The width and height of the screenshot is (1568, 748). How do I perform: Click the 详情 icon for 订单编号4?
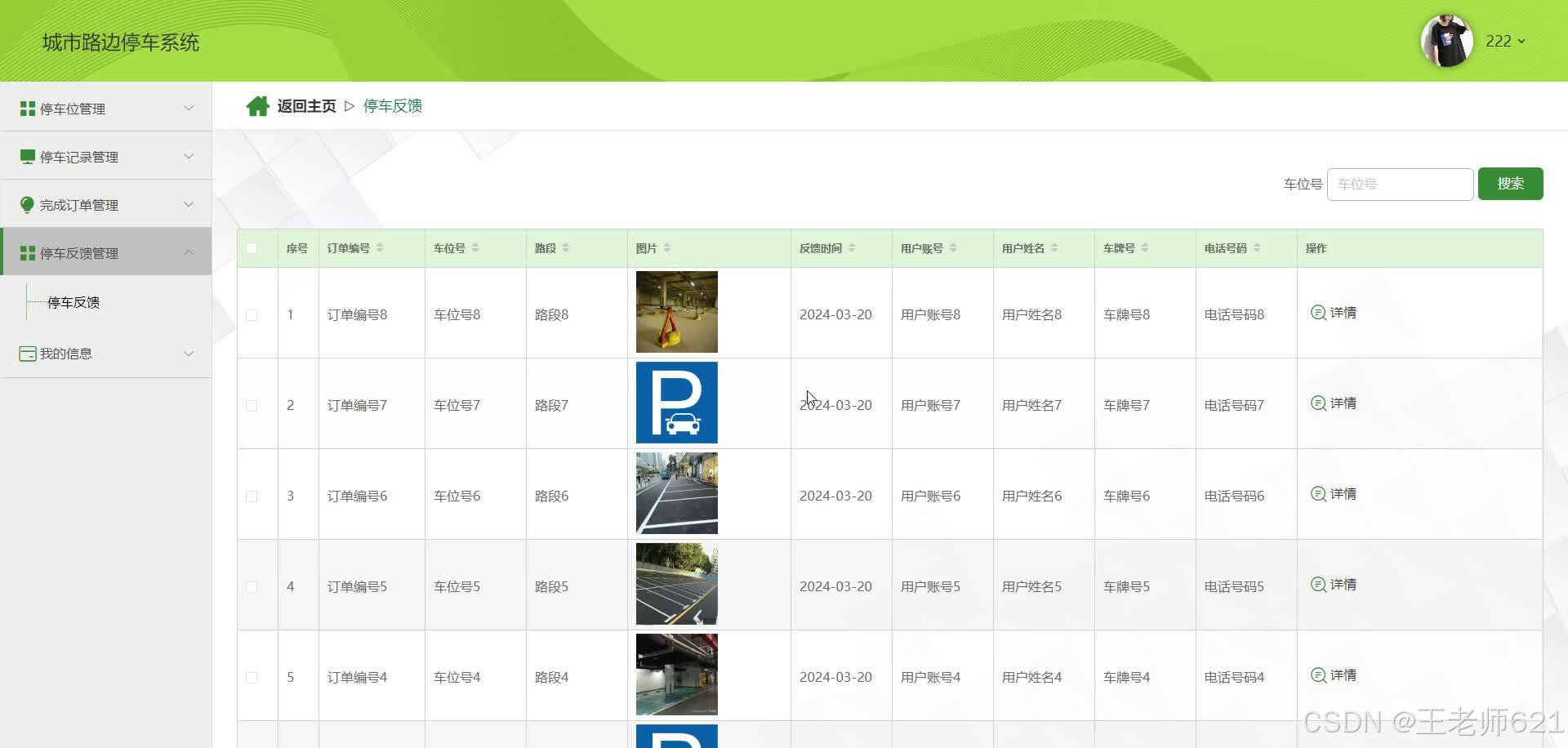(x=1318, y=675)
